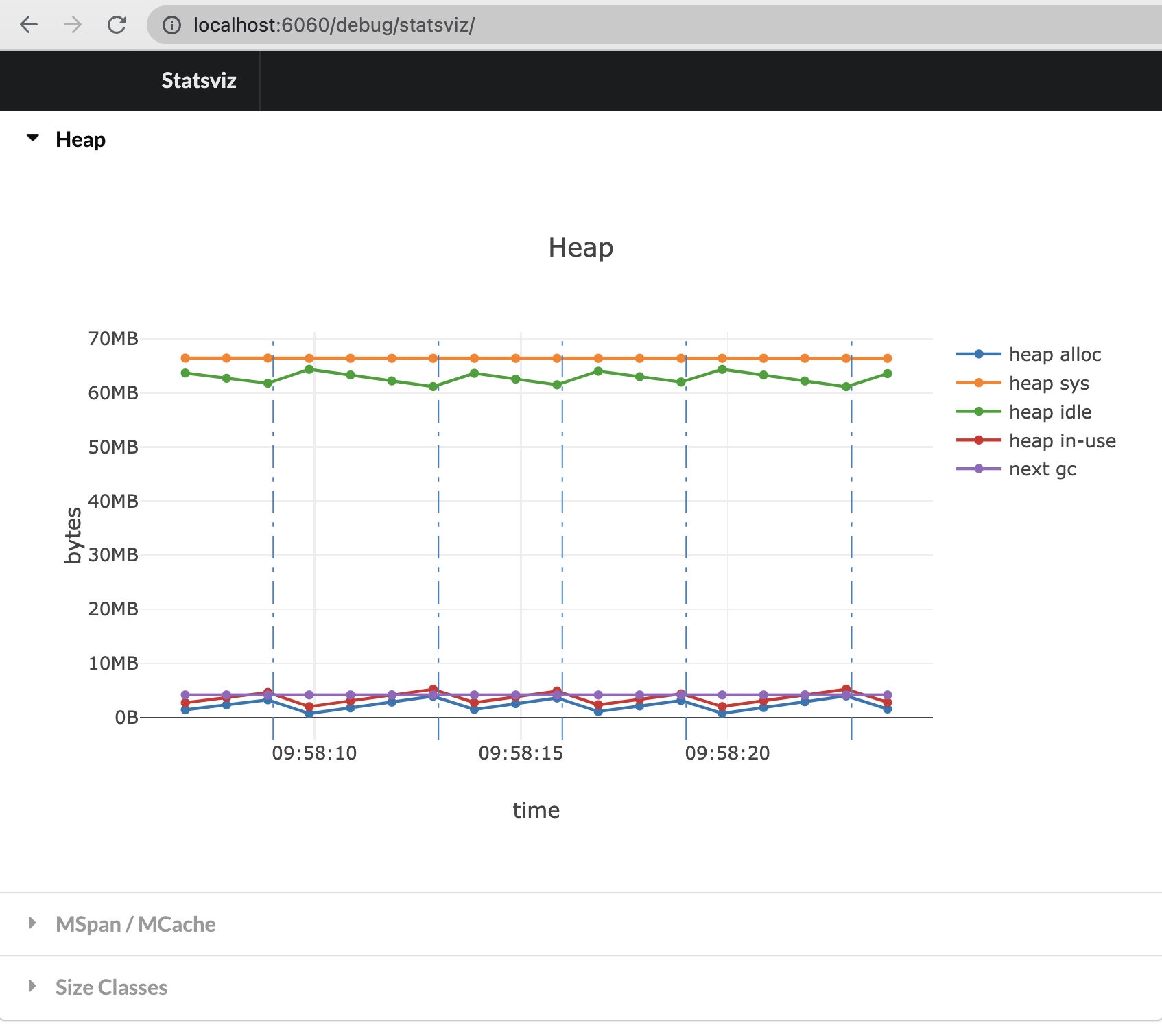Click the orange heap sys legend marker

978,383
